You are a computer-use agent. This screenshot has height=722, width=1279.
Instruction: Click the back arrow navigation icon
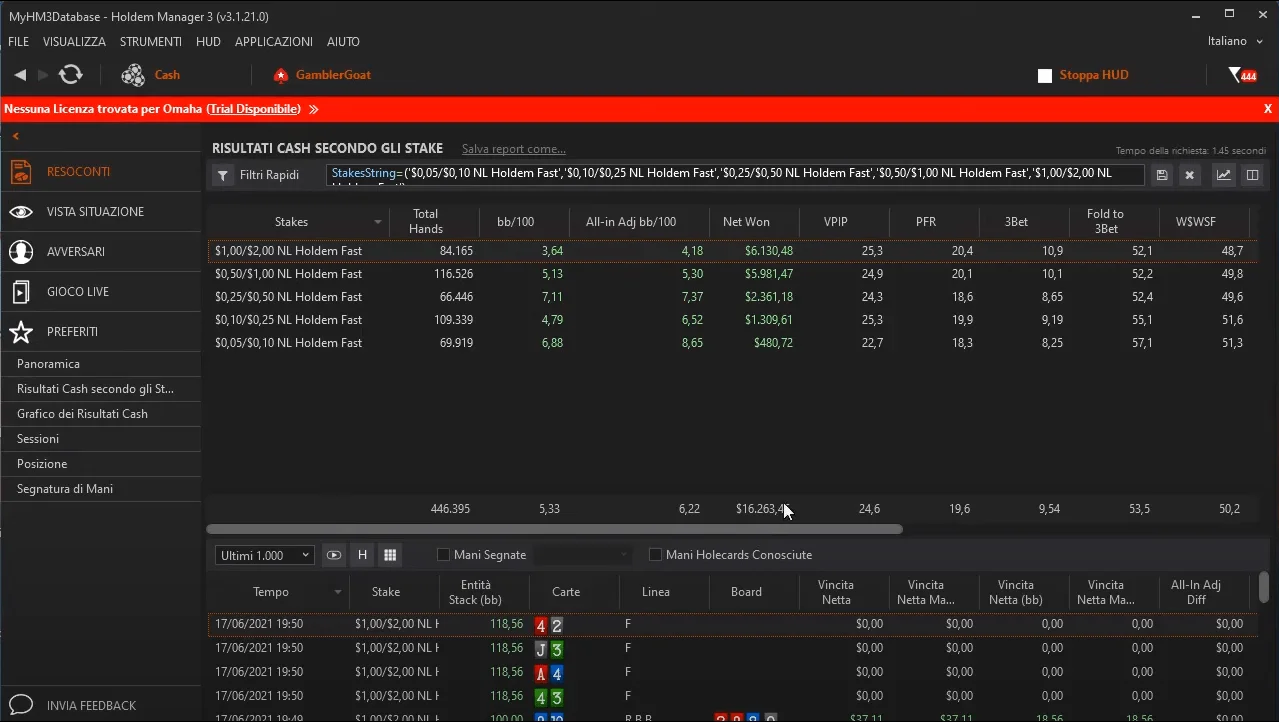tap(20, 75)
